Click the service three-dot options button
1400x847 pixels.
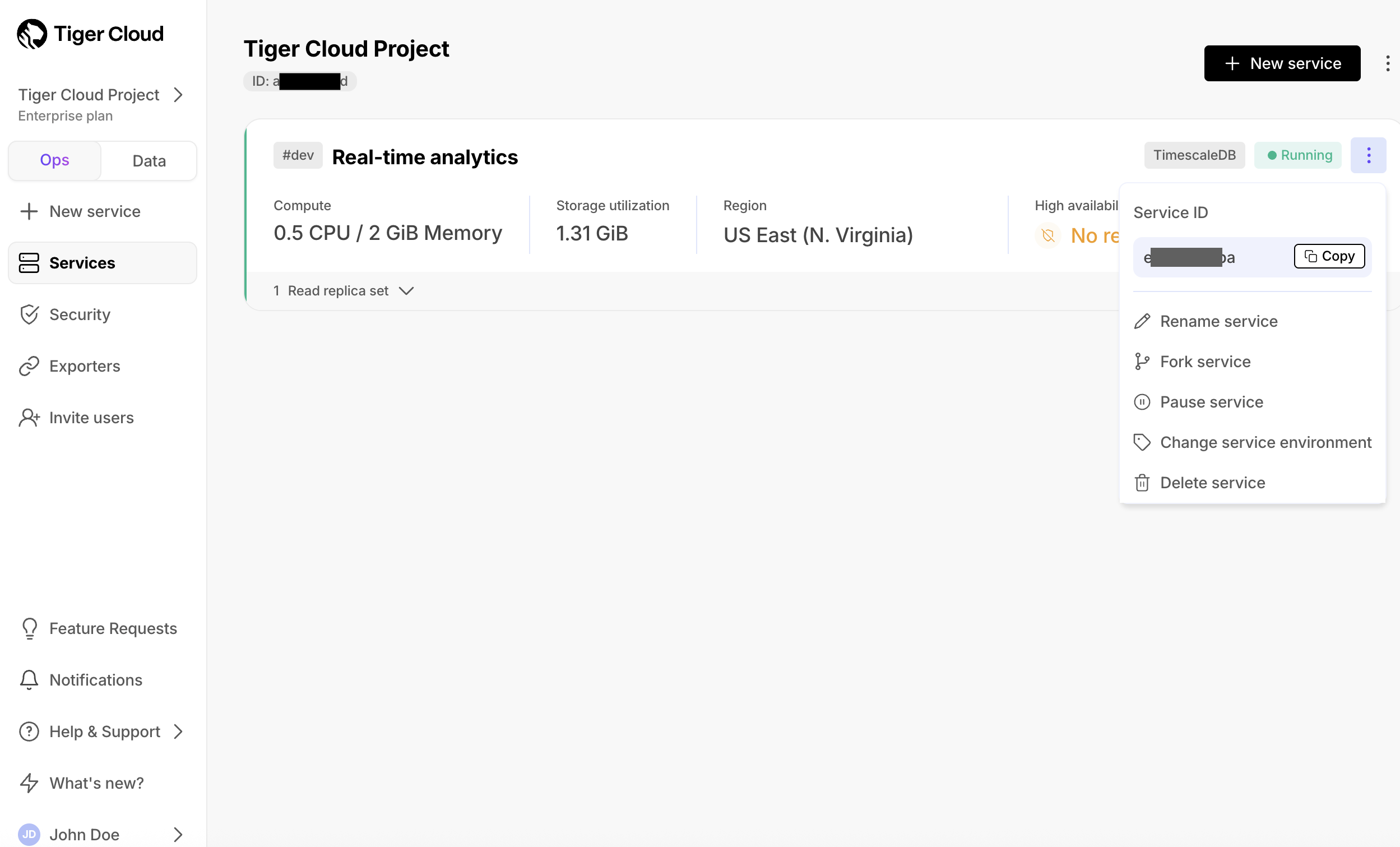coord(1368,155)
